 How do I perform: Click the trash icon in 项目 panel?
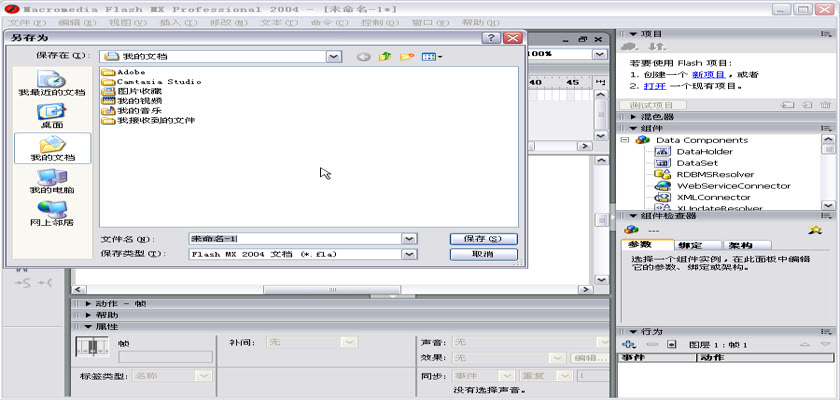(x=826, y=105)
